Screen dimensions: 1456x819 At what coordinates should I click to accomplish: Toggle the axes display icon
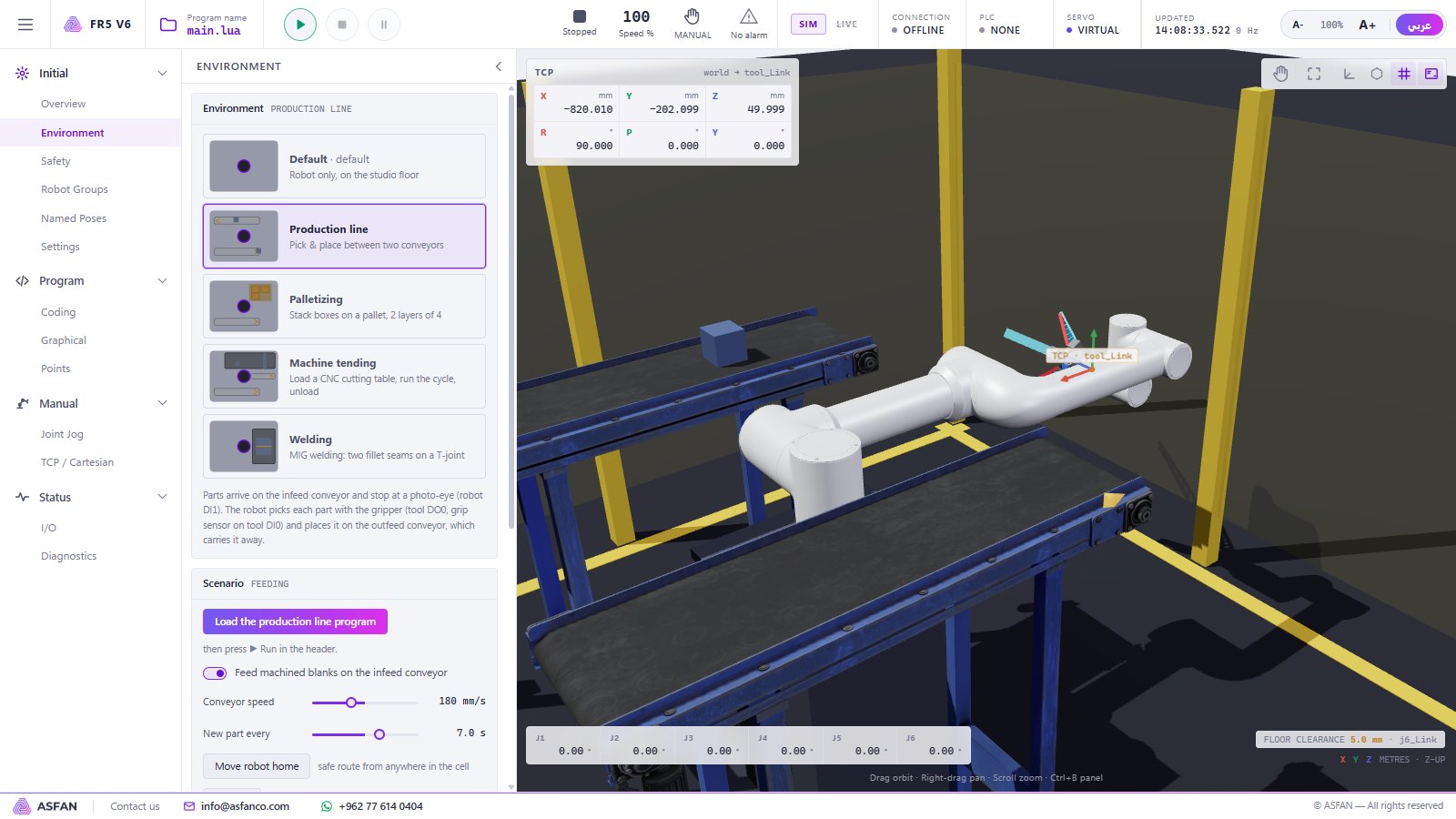coord(1350,74)
